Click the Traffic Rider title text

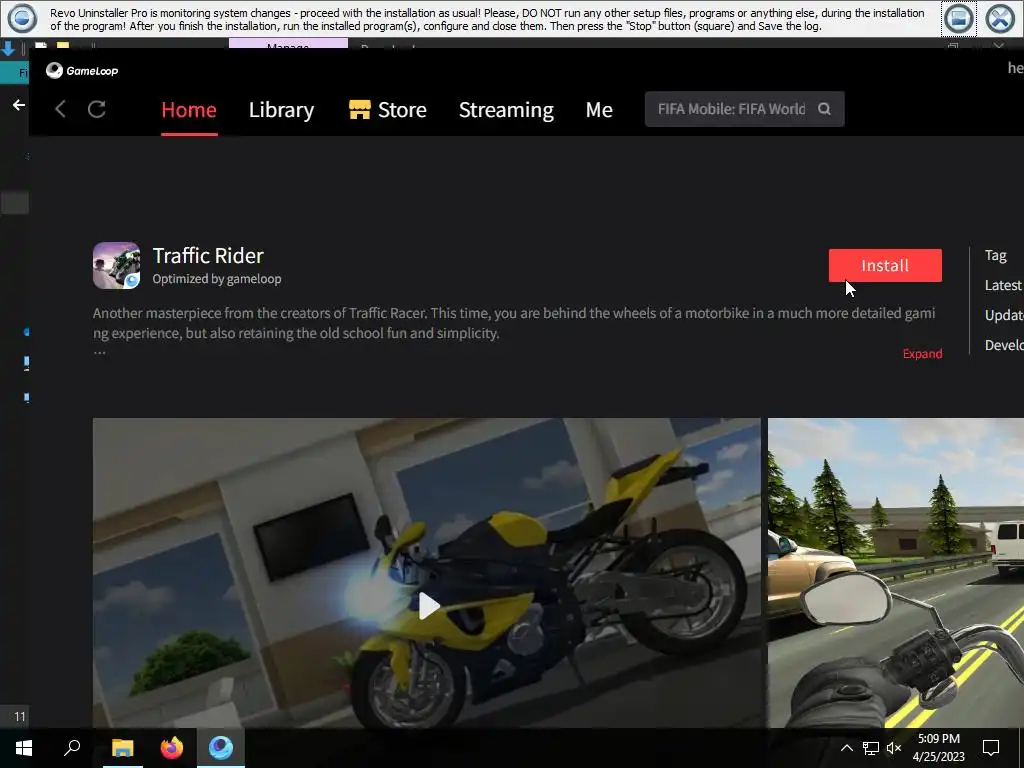tap(208, 255)
